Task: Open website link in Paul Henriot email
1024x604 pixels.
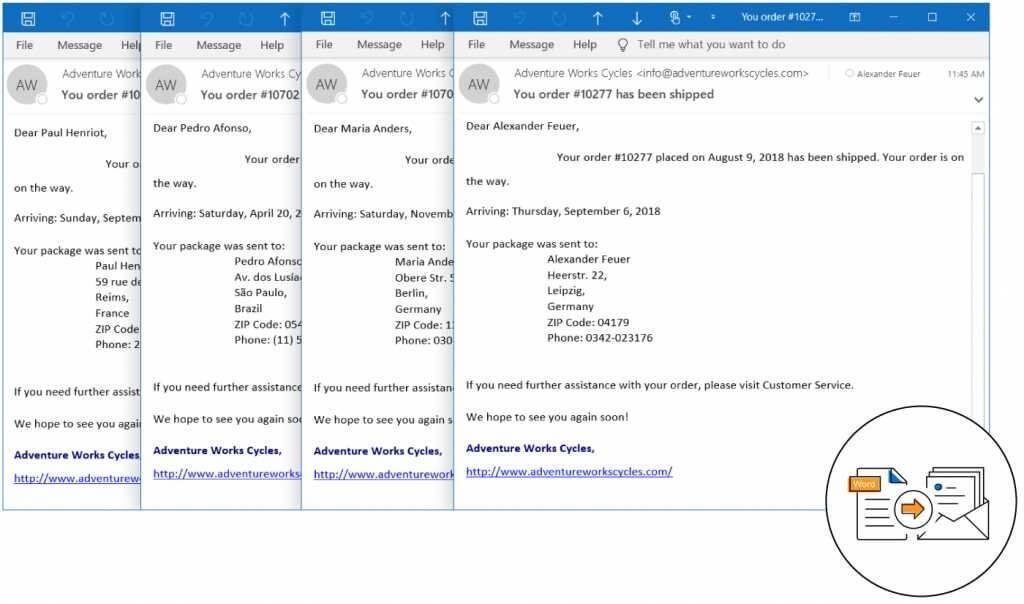Action: (77, 478)
